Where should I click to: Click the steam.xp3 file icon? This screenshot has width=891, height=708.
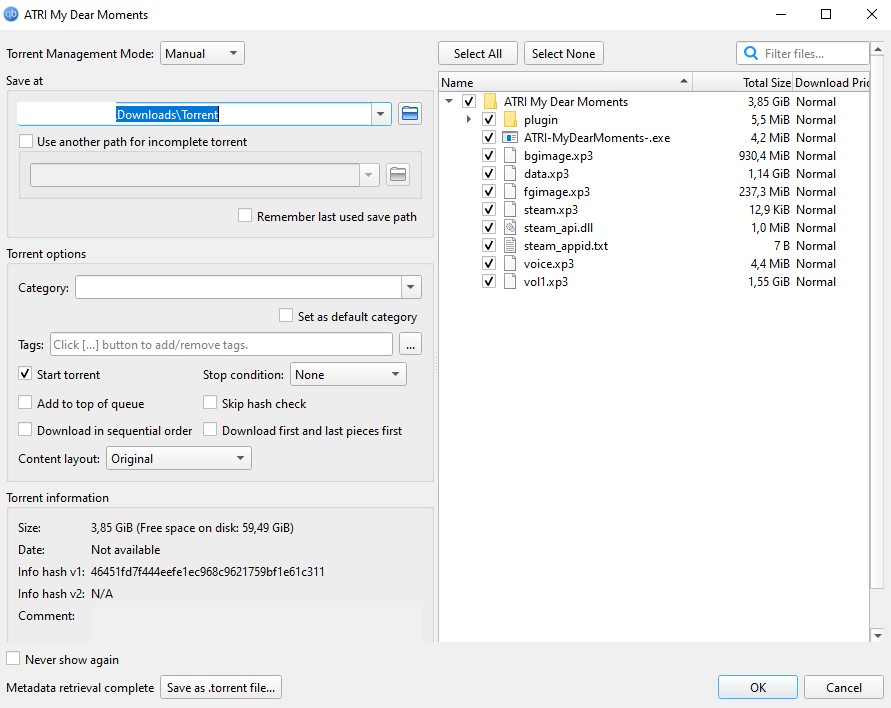pos(510,210)
